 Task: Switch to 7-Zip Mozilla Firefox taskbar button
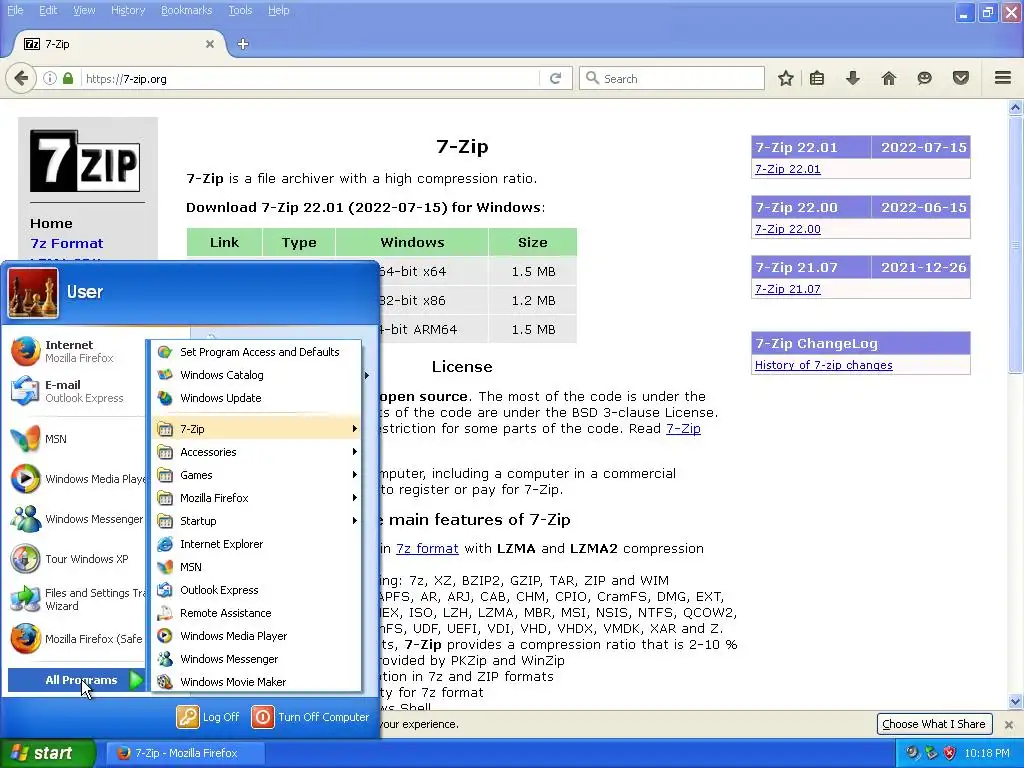pos(185,753)
